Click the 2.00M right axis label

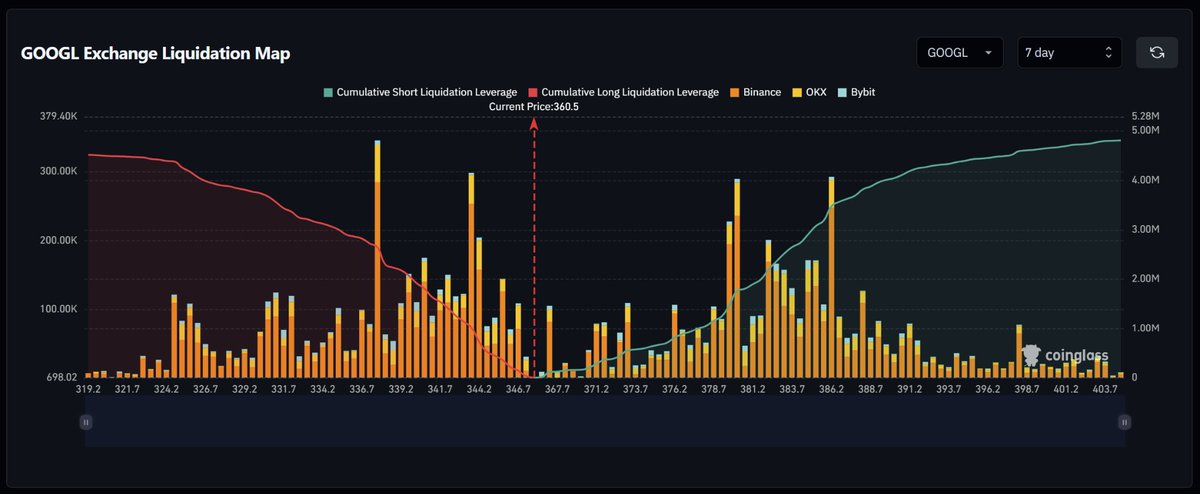point(1144,278)
